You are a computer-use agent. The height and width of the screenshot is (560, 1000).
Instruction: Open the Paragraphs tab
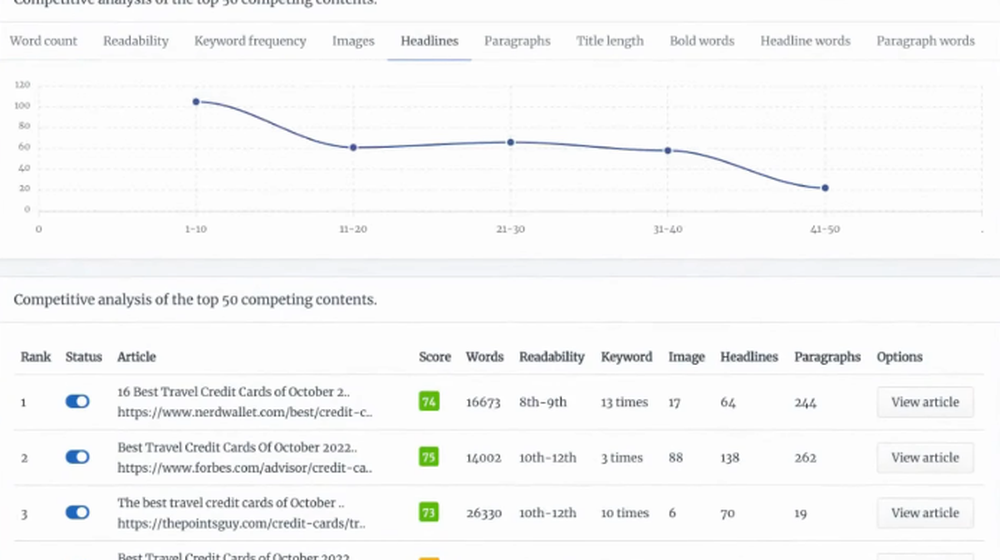[x=517, y=41]
